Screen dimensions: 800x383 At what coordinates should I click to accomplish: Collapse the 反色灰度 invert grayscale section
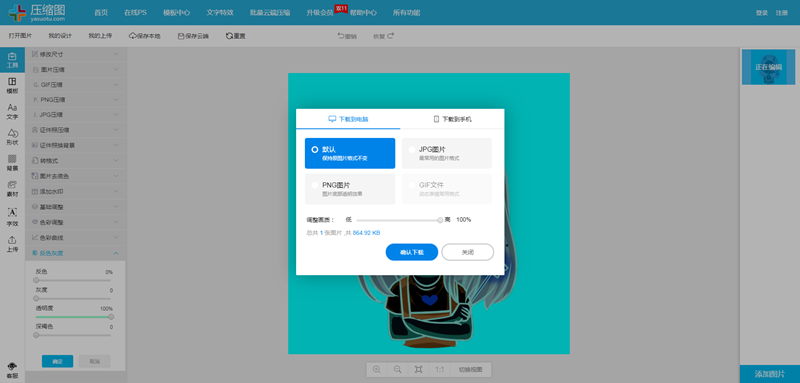click(76, 253)
